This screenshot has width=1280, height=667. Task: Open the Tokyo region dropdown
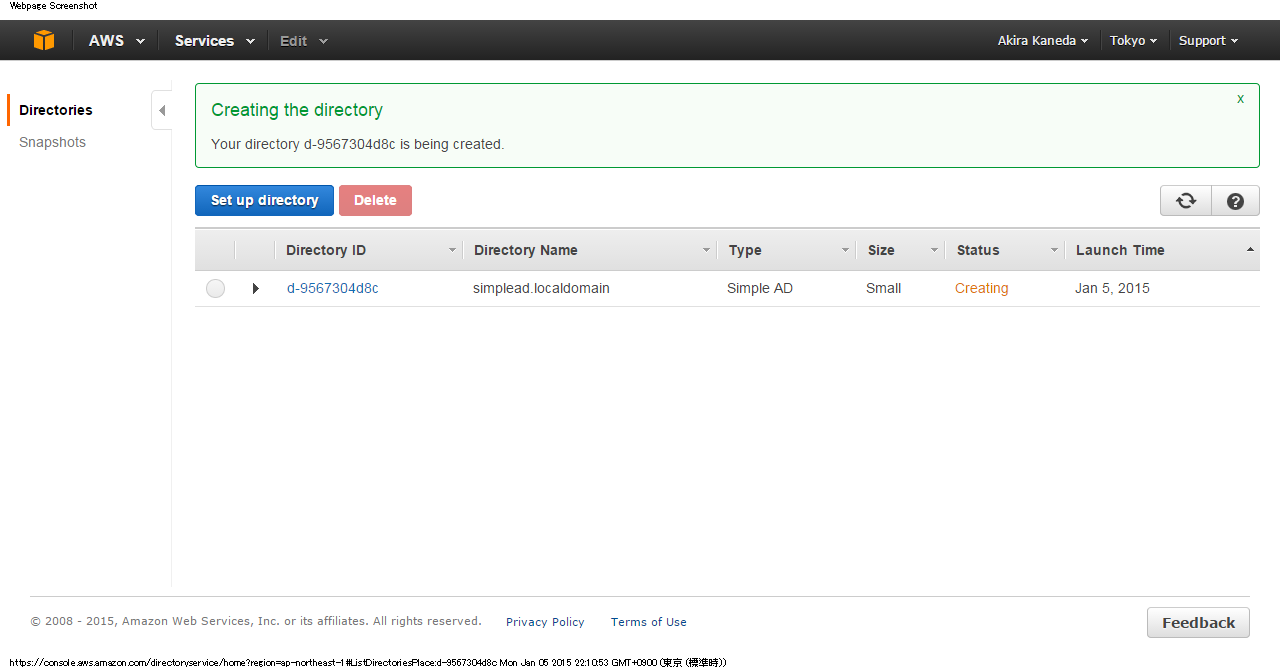tap(1133, 41)
